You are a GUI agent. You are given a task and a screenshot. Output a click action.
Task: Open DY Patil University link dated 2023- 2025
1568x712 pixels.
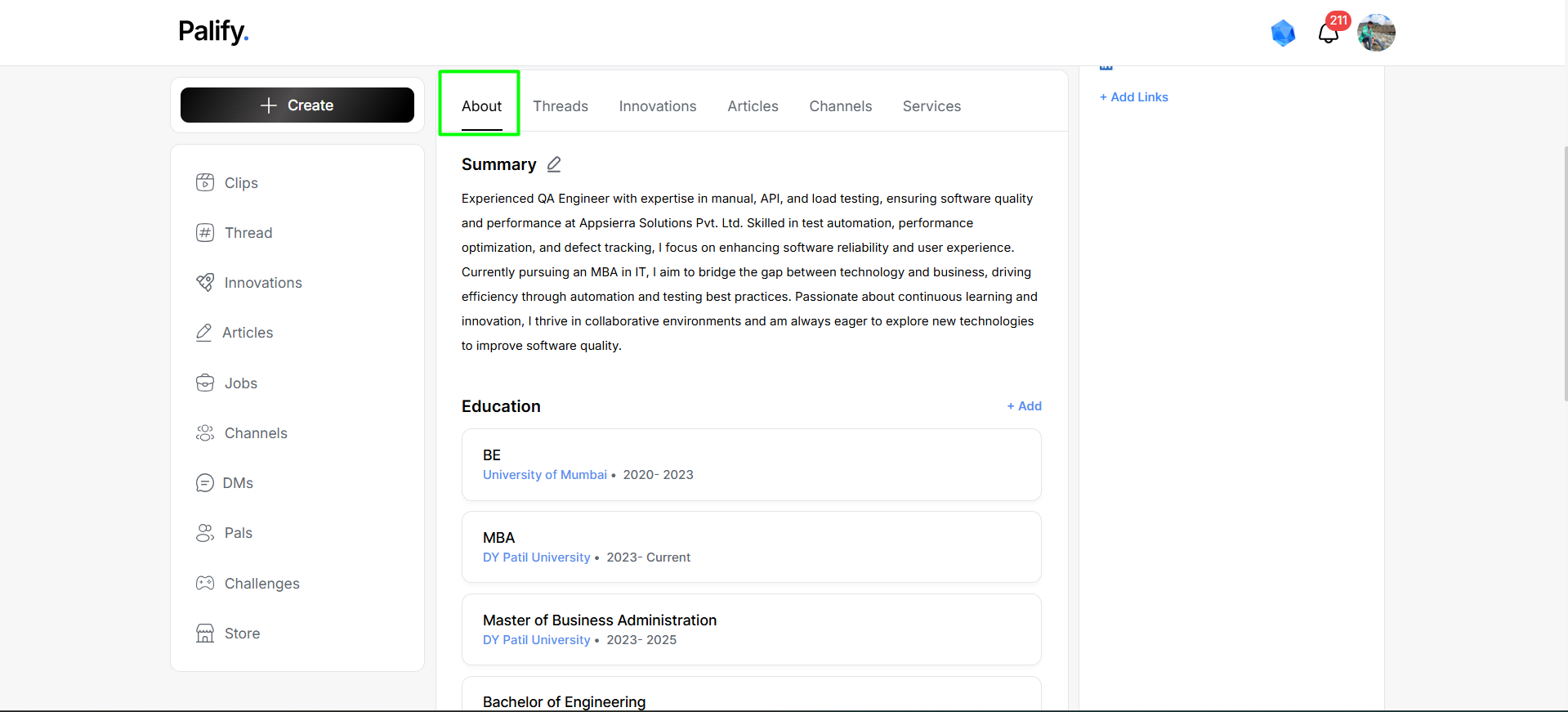536,639
